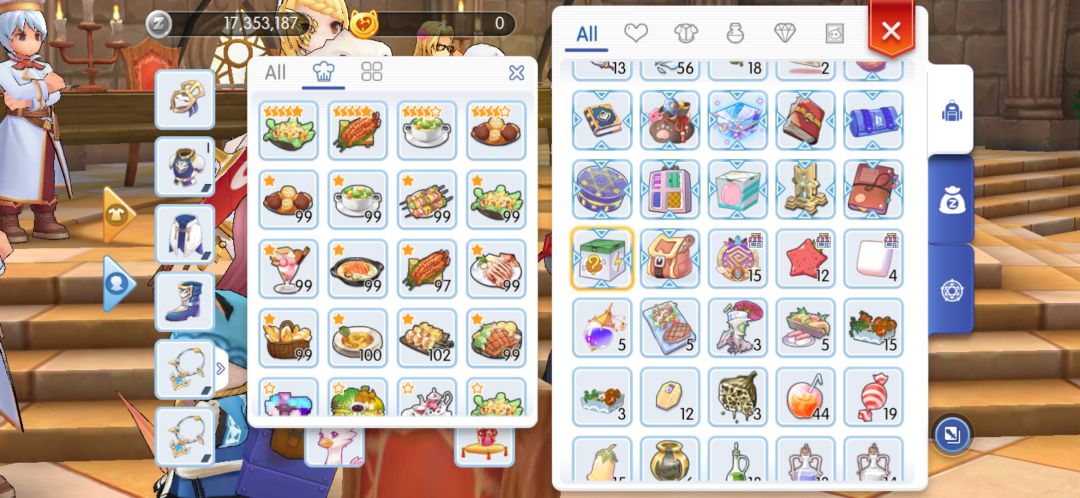Select the potion bottle filter tab
1080x498 pixels.
pos(736,32)
